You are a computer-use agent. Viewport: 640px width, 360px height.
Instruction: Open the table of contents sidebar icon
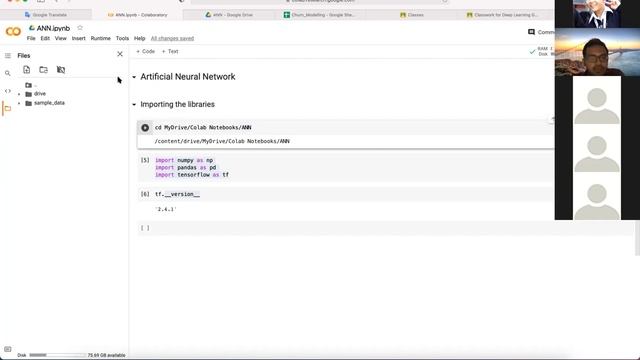[8, 56]
